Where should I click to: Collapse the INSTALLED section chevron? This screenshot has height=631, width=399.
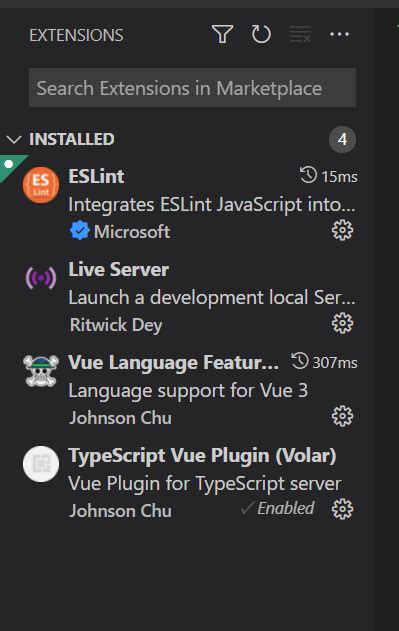click(14, 140)
